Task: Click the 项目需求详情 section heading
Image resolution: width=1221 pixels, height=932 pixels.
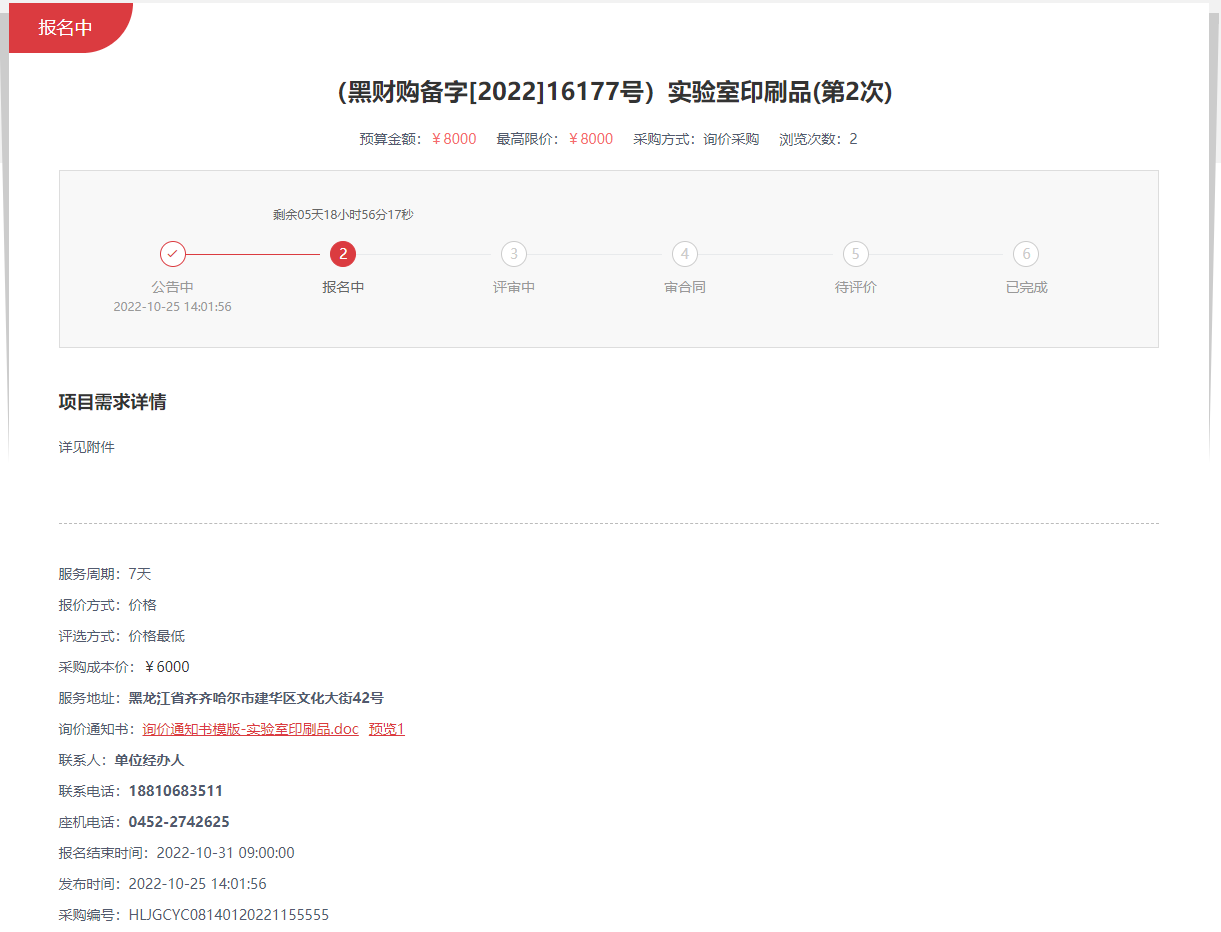Action: (x=113, y=403)
